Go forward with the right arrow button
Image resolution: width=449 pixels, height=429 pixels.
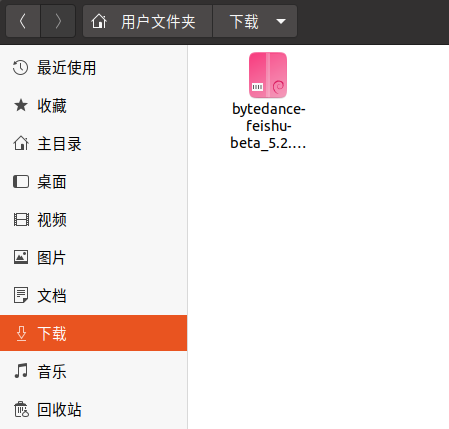58,21
